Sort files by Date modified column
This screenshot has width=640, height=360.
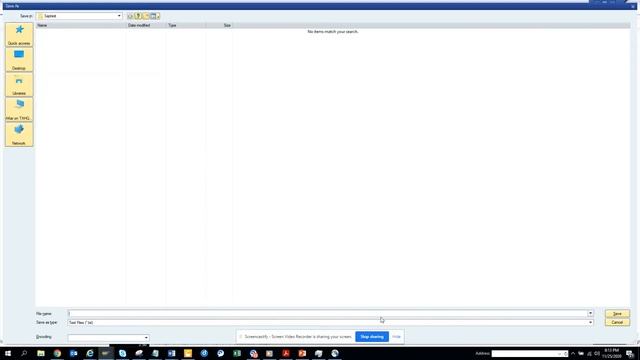click(146, 25)
